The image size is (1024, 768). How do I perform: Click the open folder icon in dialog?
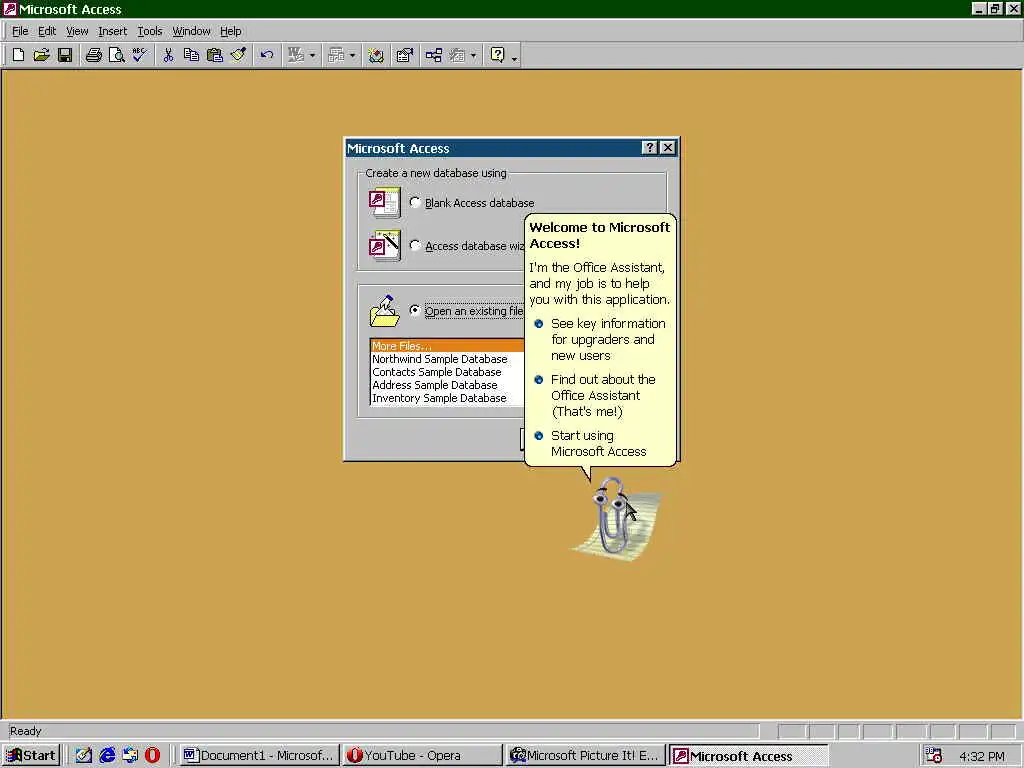click(x=385, y=311)
